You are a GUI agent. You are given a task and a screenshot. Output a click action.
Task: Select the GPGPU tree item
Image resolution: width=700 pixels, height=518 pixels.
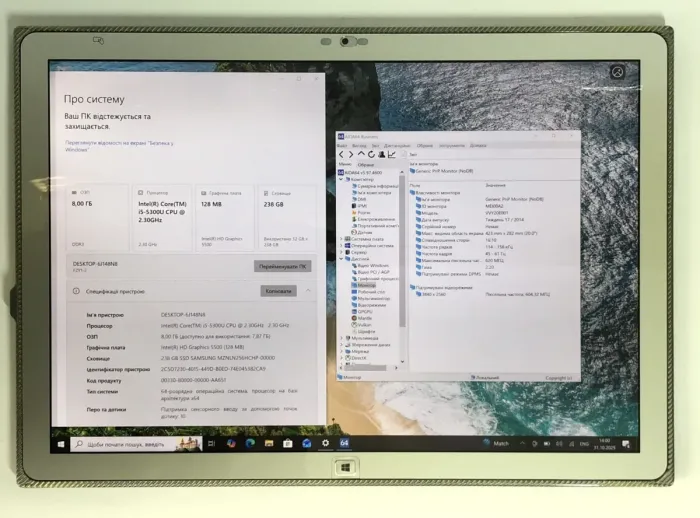362,312
